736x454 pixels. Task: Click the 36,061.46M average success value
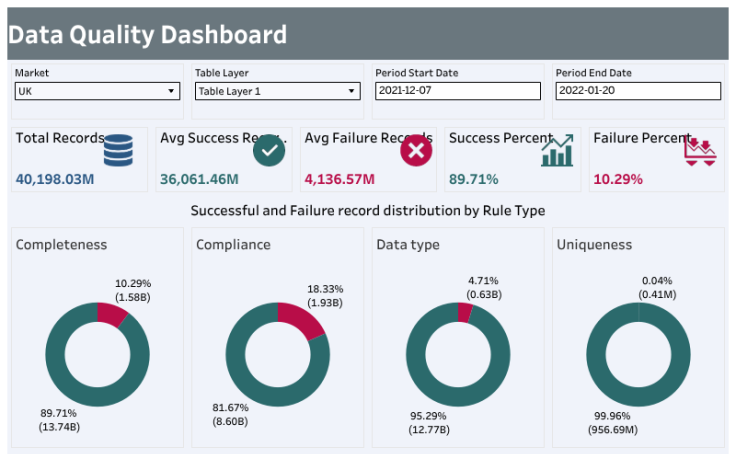199,179
